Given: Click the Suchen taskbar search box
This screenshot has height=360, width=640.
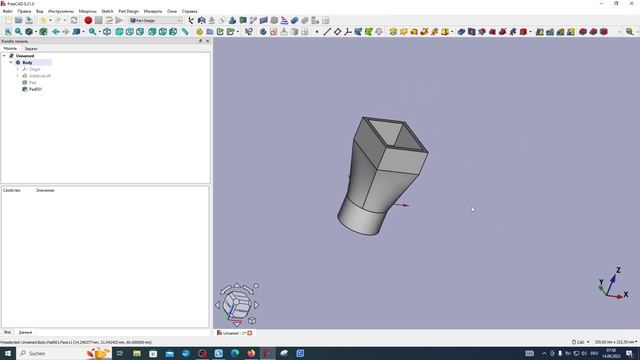Looking at the screenshot, I should click(64, 353).
